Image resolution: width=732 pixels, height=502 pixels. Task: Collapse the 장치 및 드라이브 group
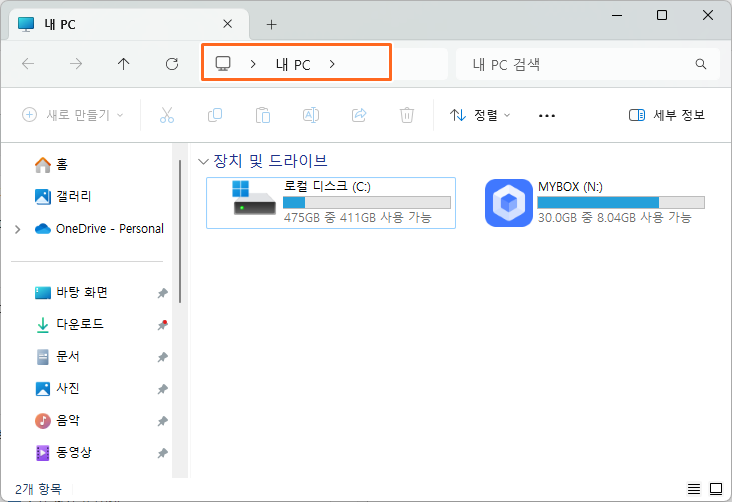(x=203, y=162)
